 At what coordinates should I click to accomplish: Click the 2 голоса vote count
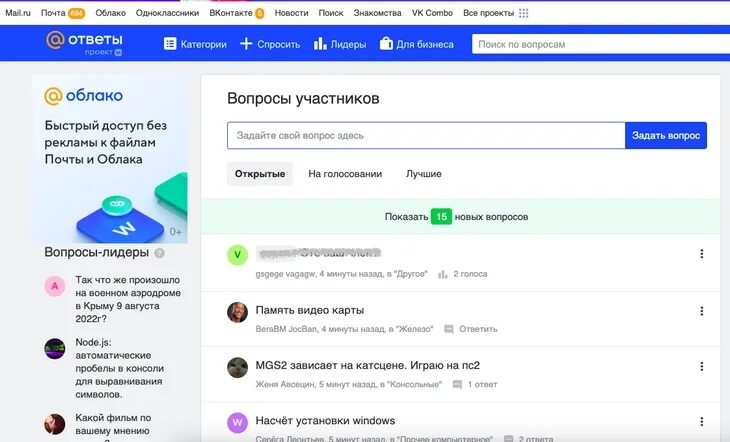(470, 274)
